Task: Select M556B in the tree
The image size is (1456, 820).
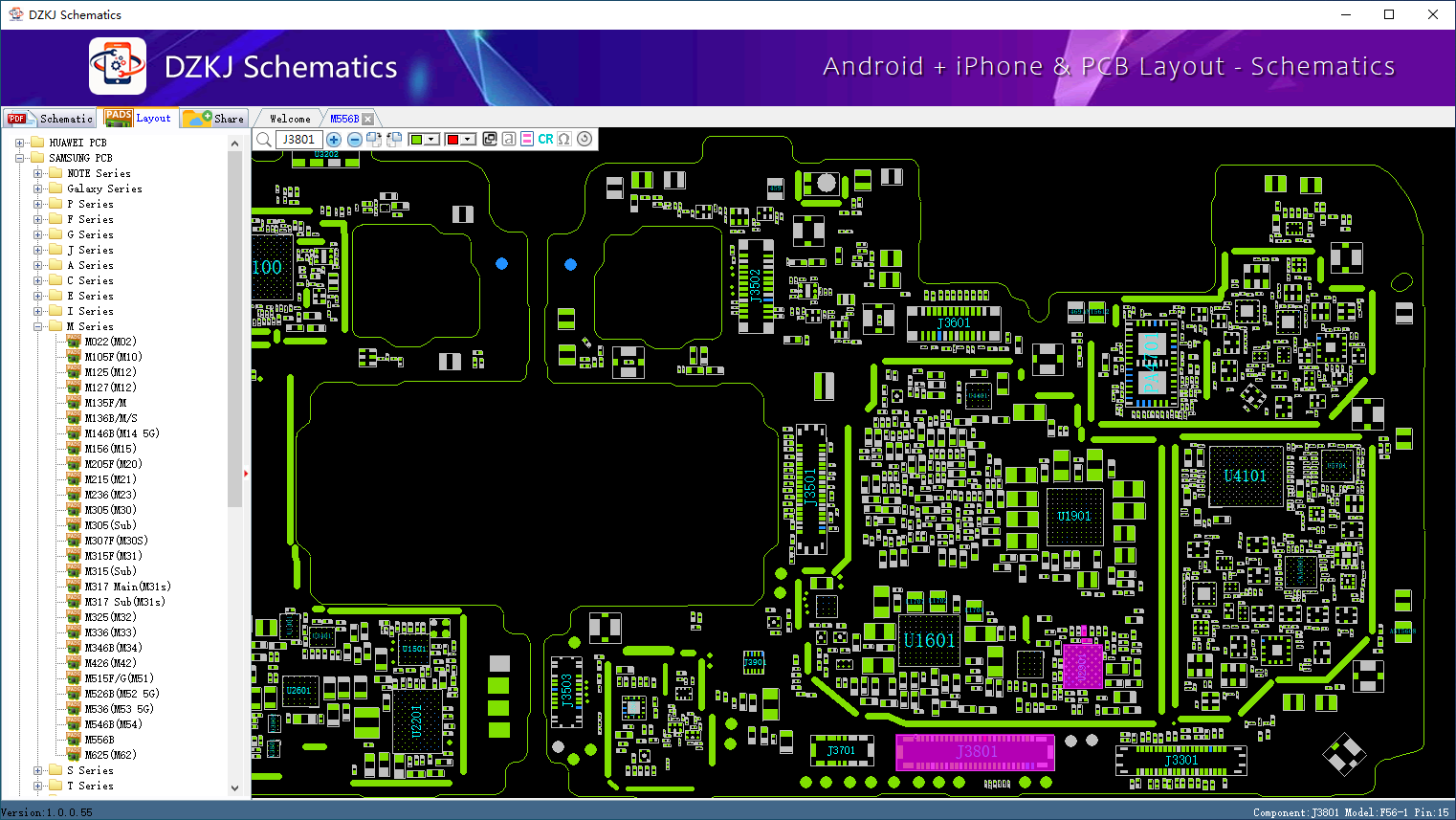Action: tap(99, 740)
